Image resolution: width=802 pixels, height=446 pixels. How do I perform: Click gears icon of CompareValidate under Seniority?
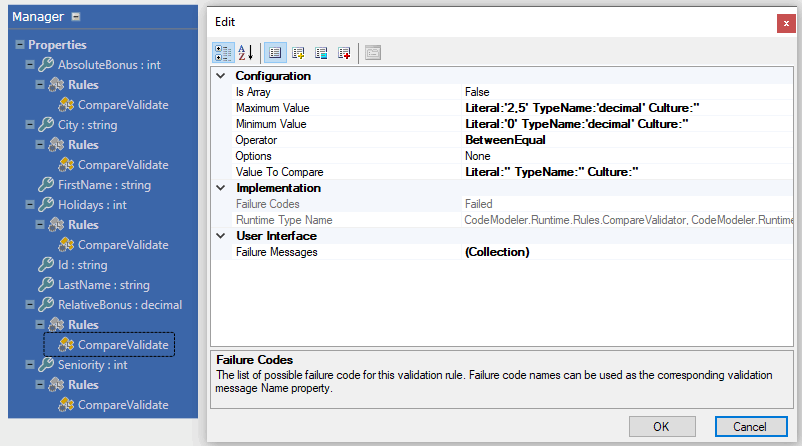click(x=66, y=405)
